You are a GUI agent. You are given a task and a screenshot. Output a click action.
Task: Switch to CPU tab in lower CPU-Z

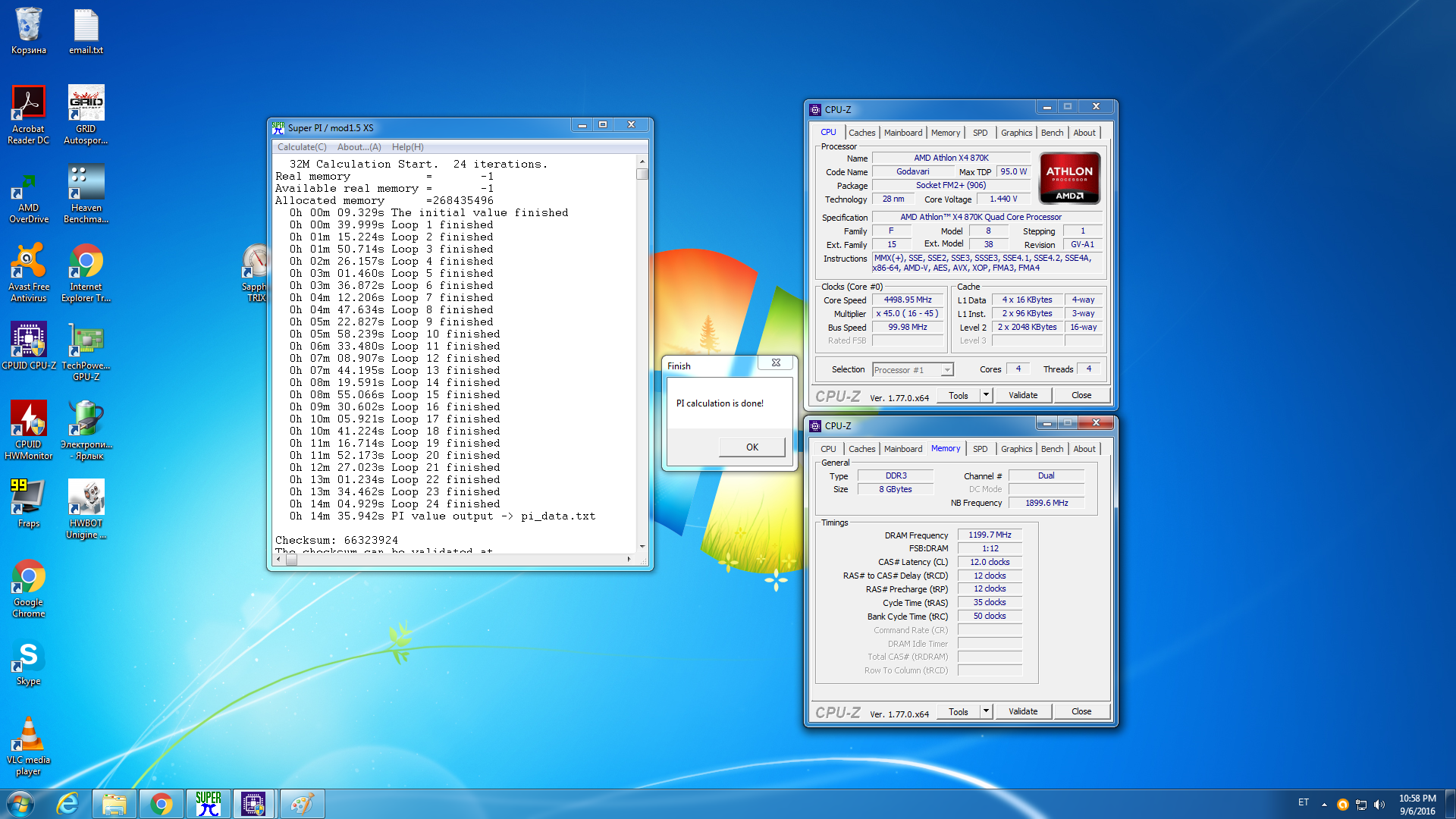pyautogui.click(x=828, y=449)
